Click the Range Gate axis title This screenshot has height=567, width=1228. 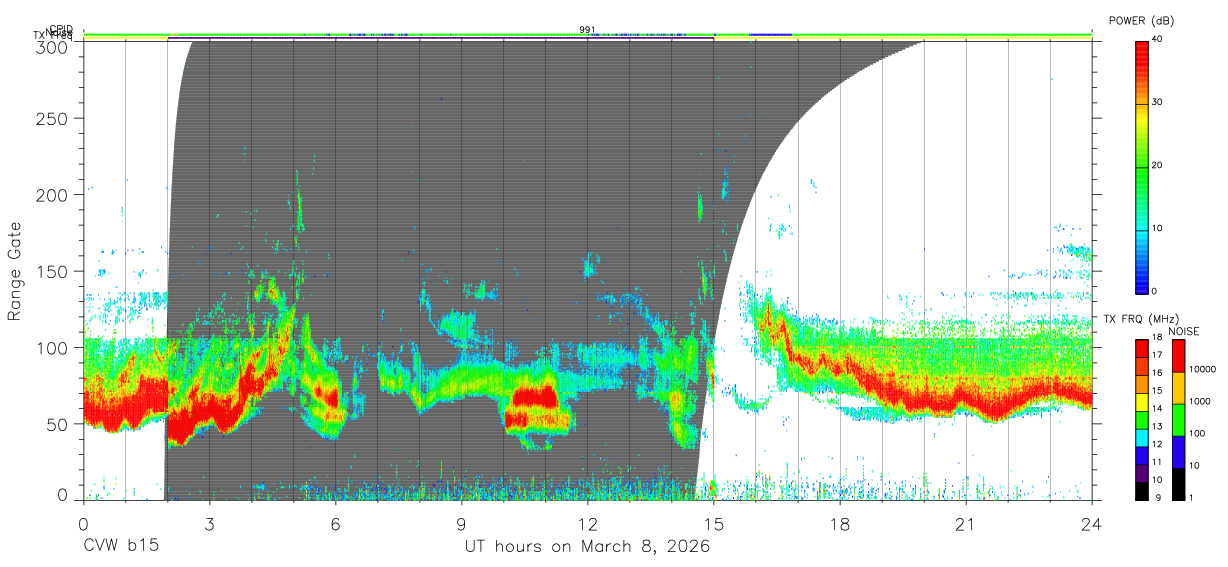[x=15, y=271]
